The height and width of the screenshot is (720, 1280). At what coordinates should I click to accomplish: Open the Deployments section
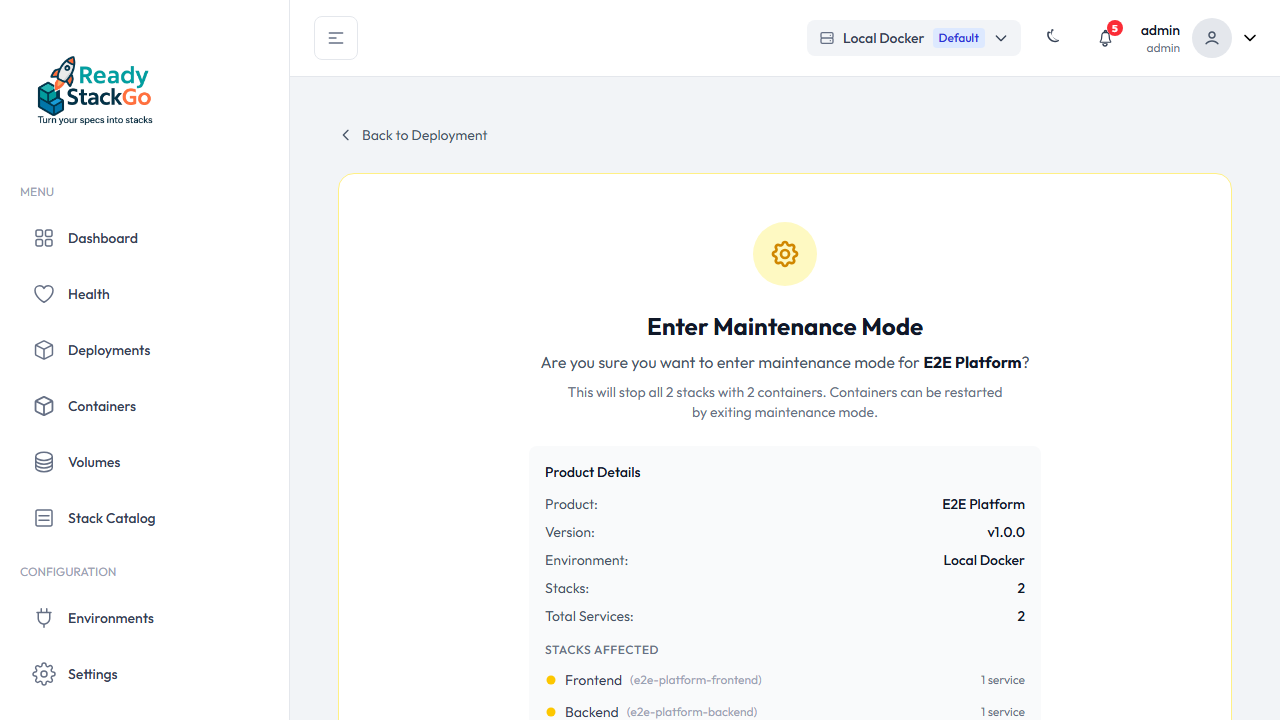click(x=108, y=350)
